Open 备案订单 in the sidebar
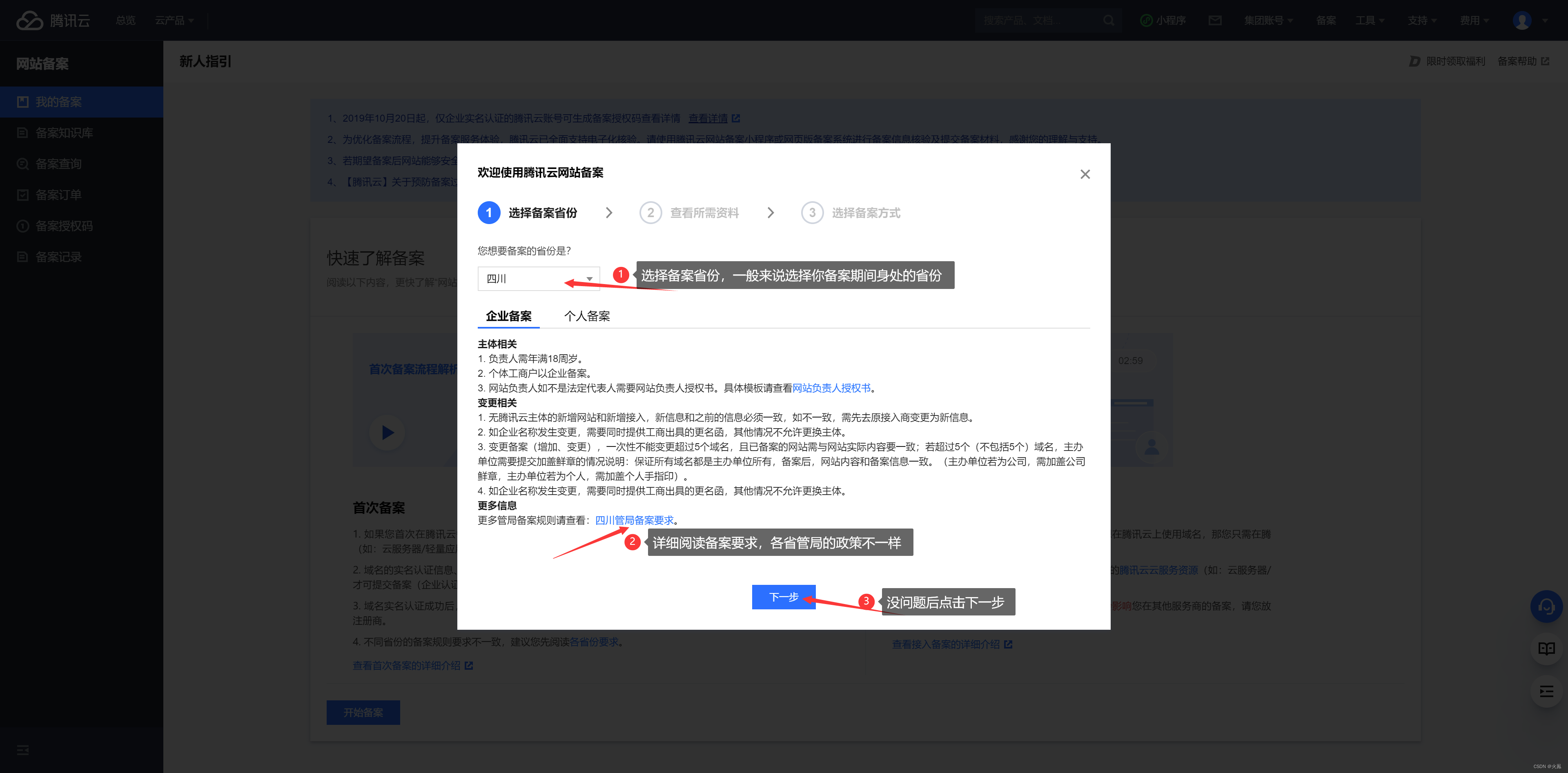 click(82, 195)
